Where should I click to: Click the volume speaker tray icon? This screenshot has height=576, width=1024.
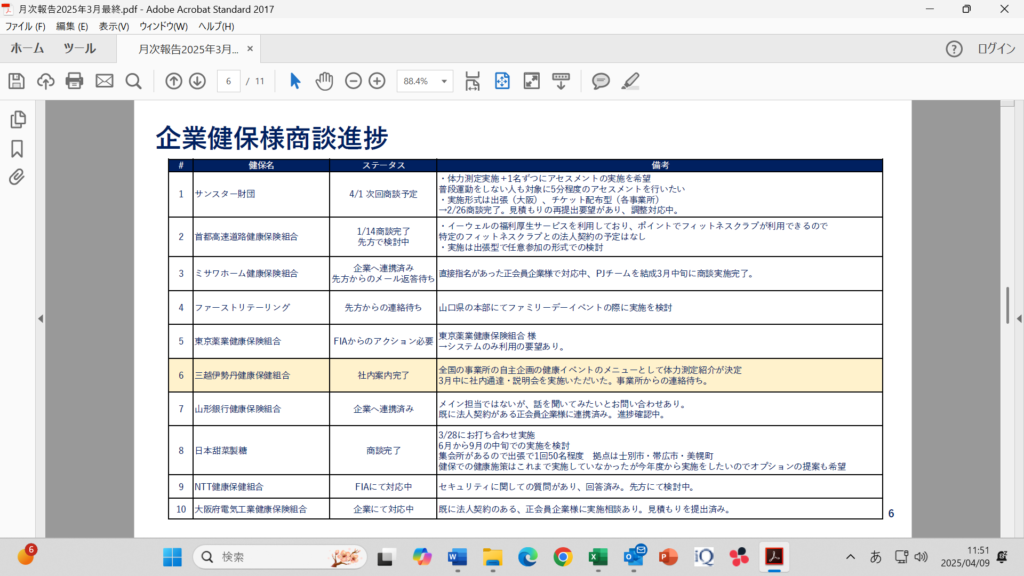[x=921, y=557]
